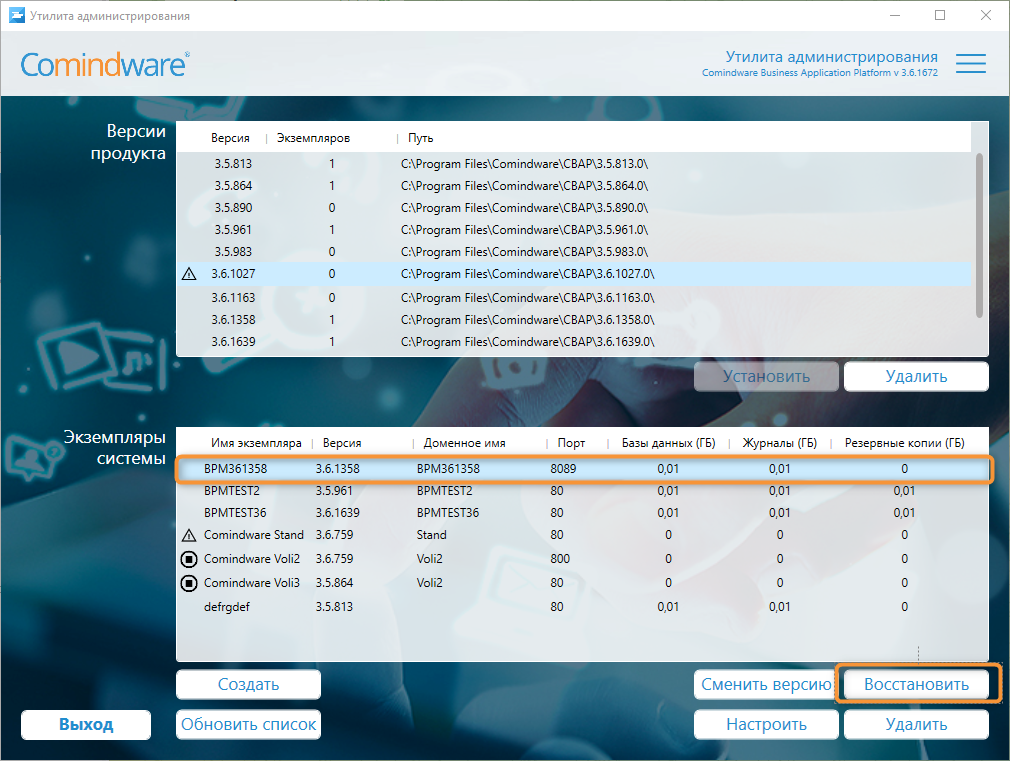Image resolution: width=1010 pixels, height=761 pixels.
Task: Click the path C:\Program Files\Comindware\CBAP\3.5.813.0\
Action: click(x=524, y=164)
